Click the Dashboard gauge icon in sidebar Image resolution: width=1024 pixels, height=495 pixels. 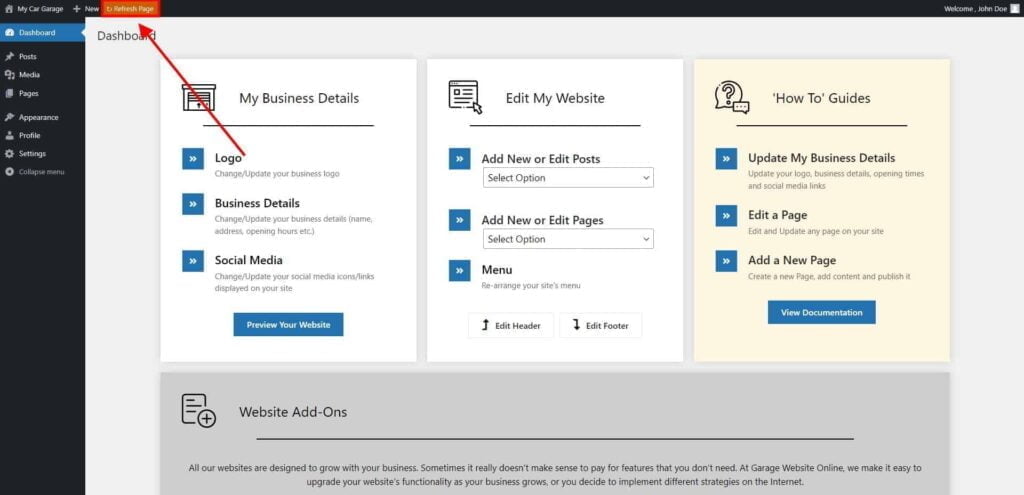9,33
